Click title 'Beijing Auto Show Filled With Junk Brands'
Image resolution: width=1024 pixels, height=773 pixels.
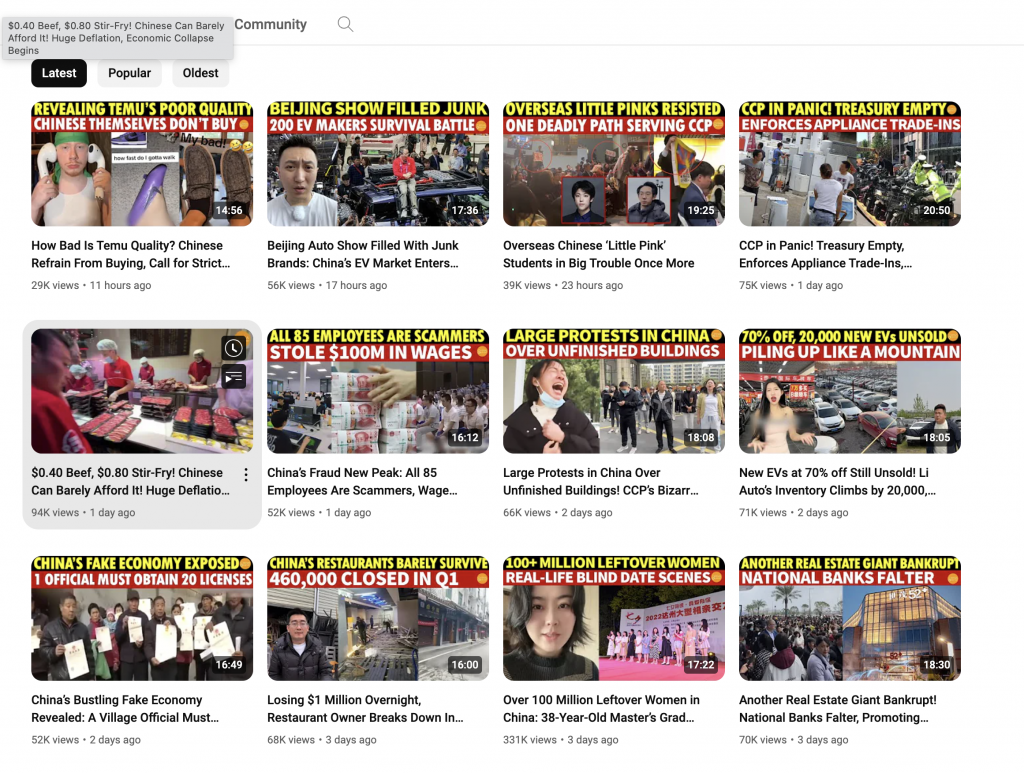click(363, 254)
